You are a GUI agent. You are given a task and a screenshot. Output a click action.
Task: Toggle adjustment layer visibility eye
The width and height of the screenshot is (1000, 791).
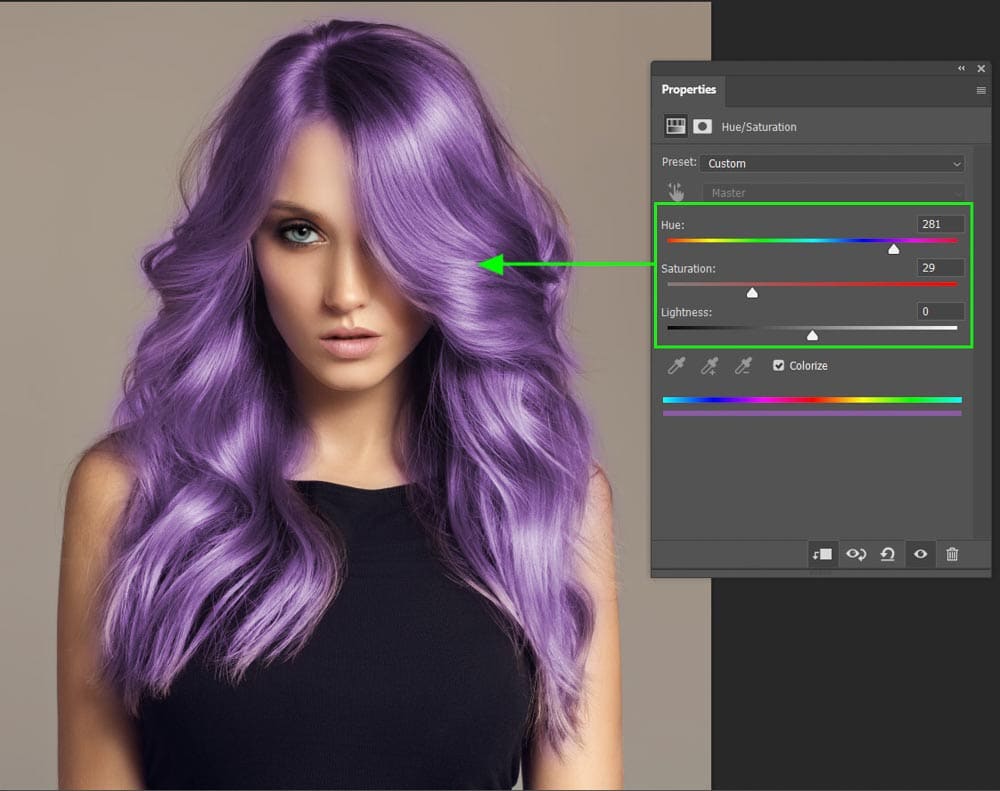920,554
